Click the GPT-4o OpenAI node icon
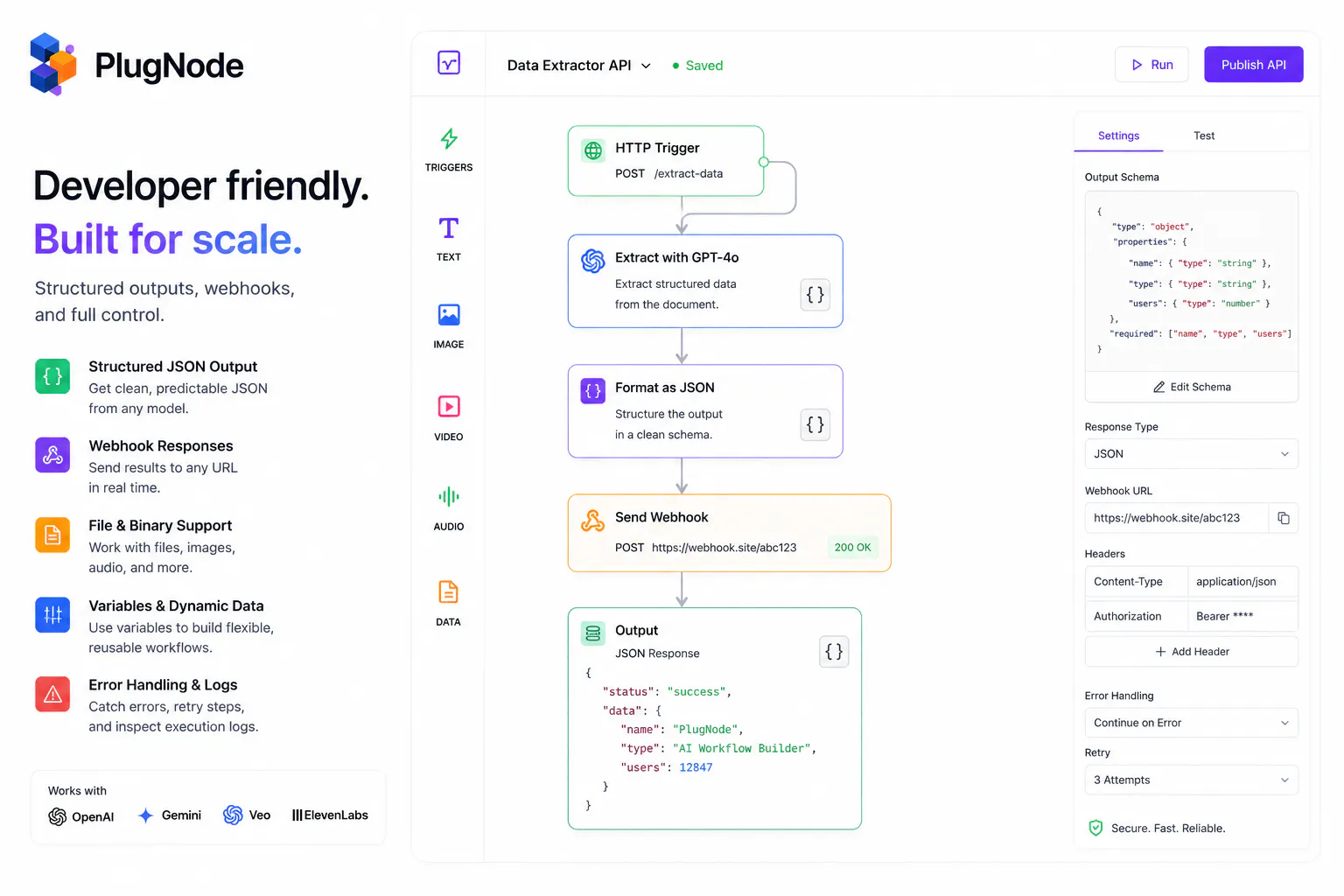This screenshot has width=1344, height=896. (593, 261)
